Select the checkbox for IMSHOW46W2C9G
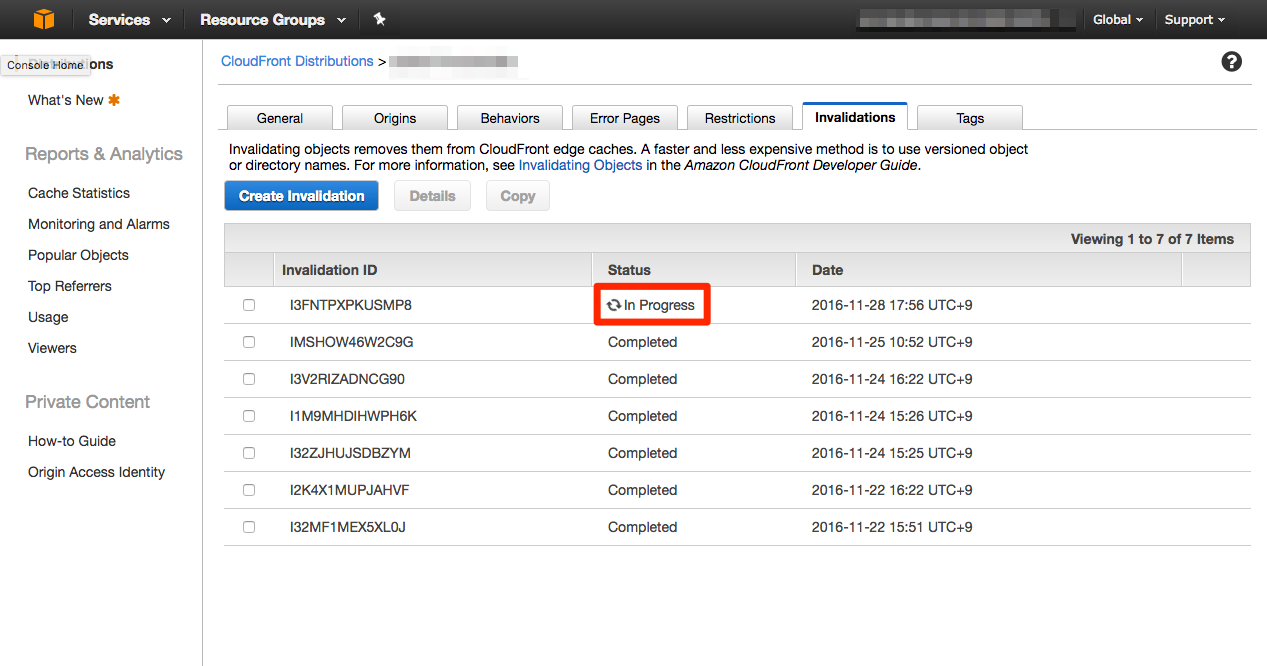Screen dimensions: 1267x666 point(248,341)
